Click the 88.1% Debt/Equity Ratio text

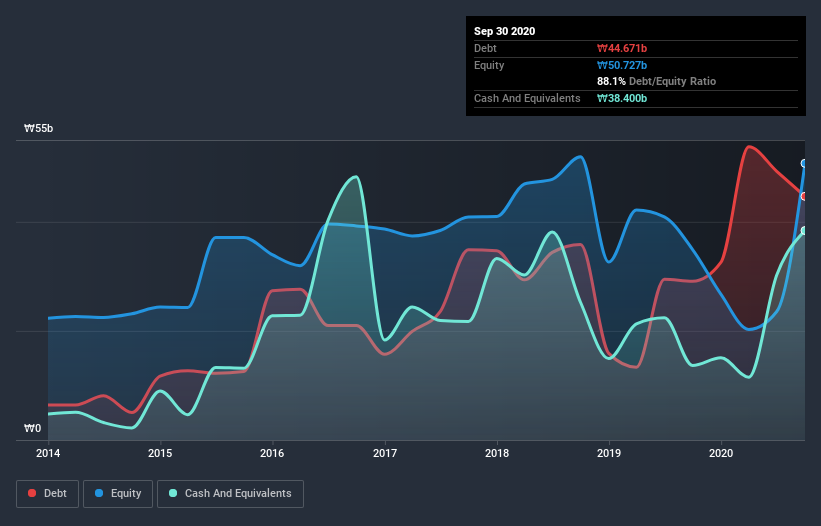pos(657,81)
